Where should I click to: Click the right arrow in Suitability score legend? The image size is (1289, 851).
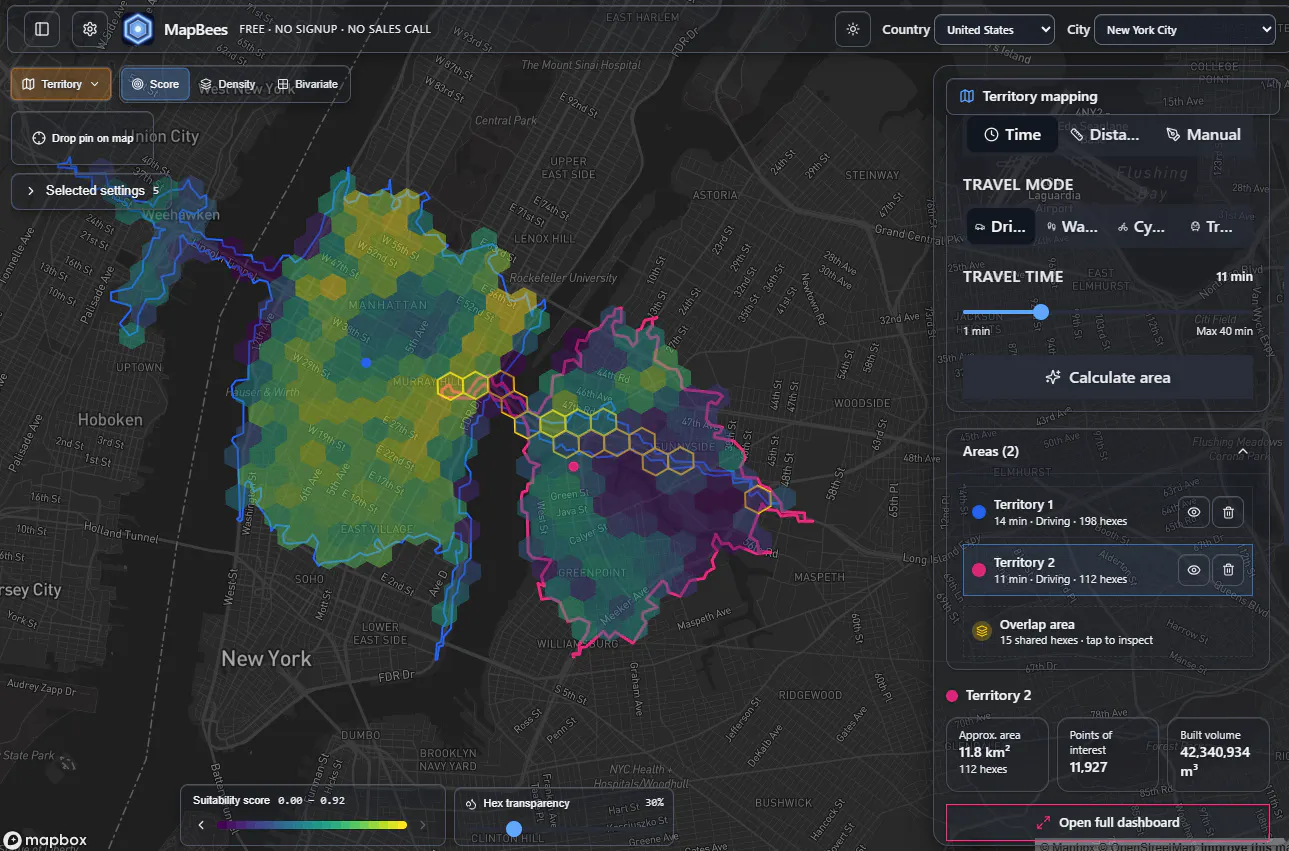pos(423,825)
